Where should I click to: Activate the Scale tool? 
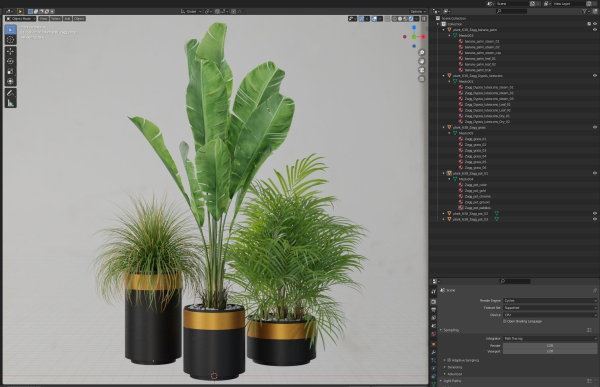pyautogui.click(x=10, y=71)
